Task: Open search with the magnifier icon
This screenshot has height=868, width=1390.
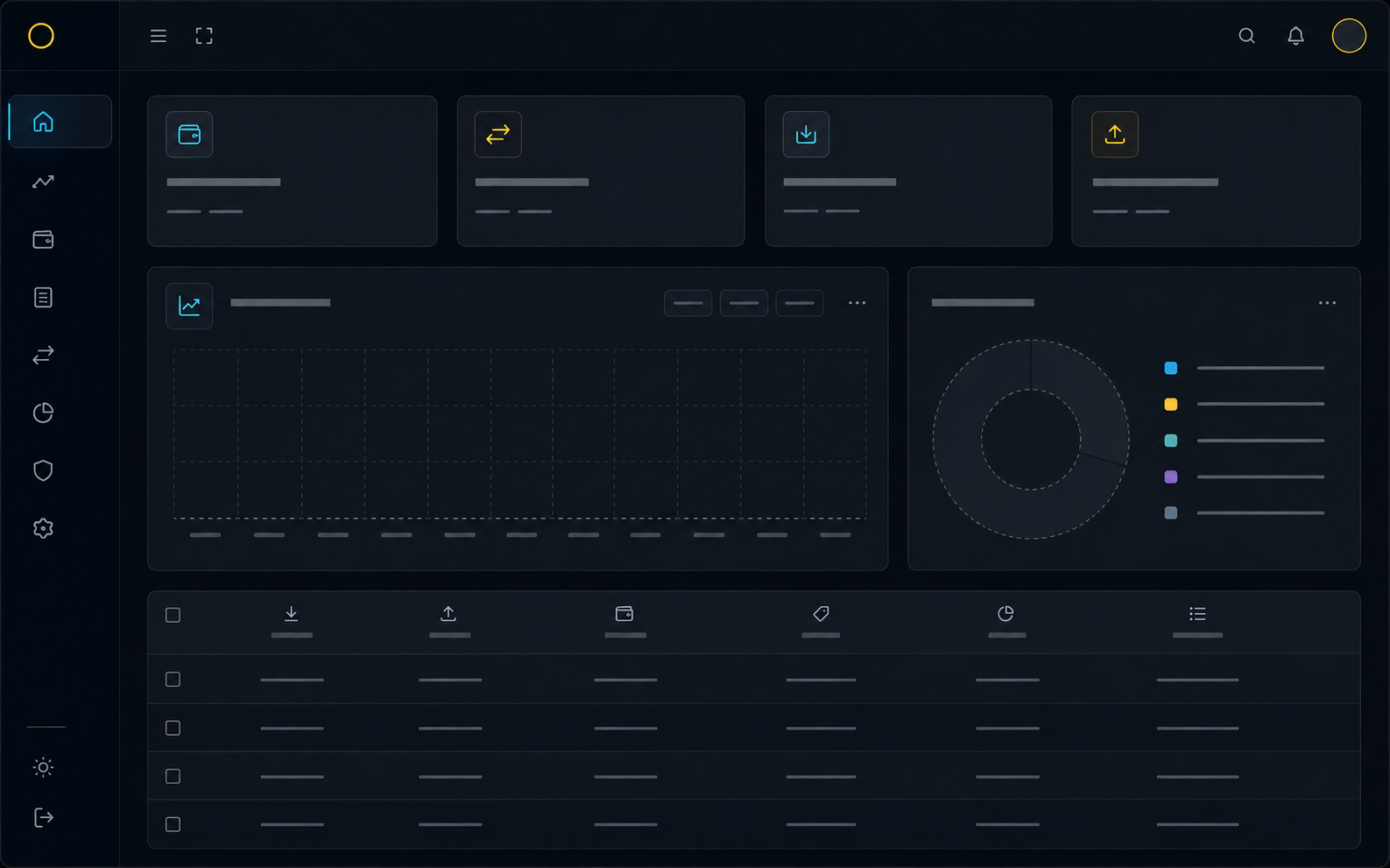Action: (x=1246, y=36)
